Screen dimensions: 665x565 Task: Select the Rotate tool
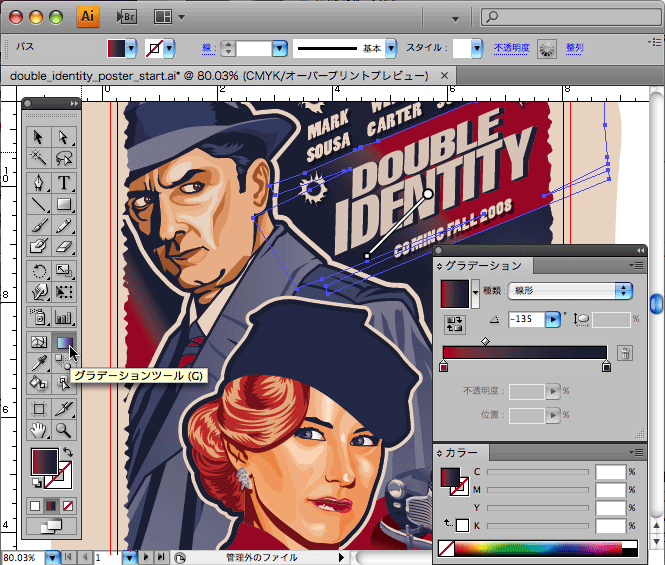(x=39, y=271)
